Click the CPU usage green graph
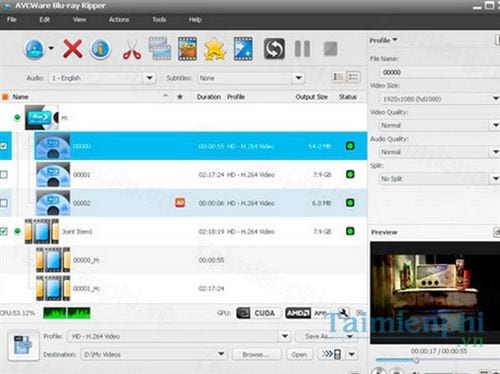This screenshot has width=500, height=374. pos(67,313)
